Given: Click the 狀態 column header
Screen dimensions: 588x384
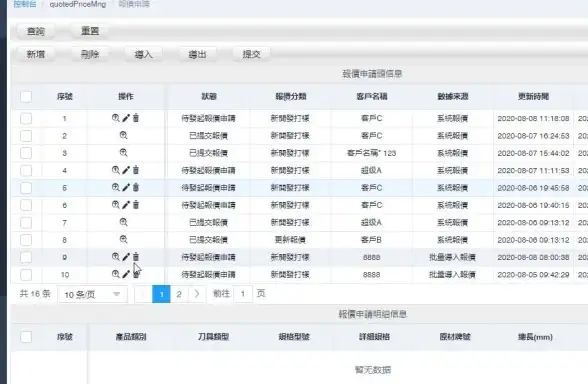Looking at the screenshot, I should [209, 96].
